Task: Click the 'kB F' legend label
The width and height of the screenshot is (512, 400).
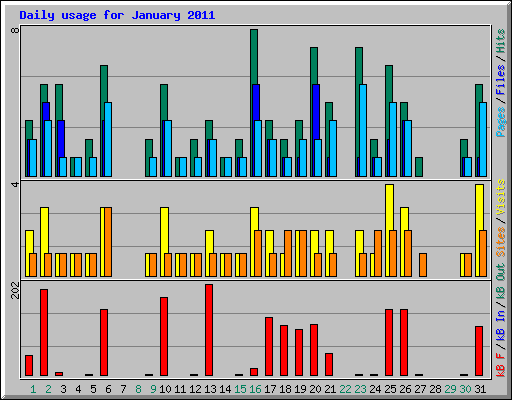Action: click(x=500, y=365)
